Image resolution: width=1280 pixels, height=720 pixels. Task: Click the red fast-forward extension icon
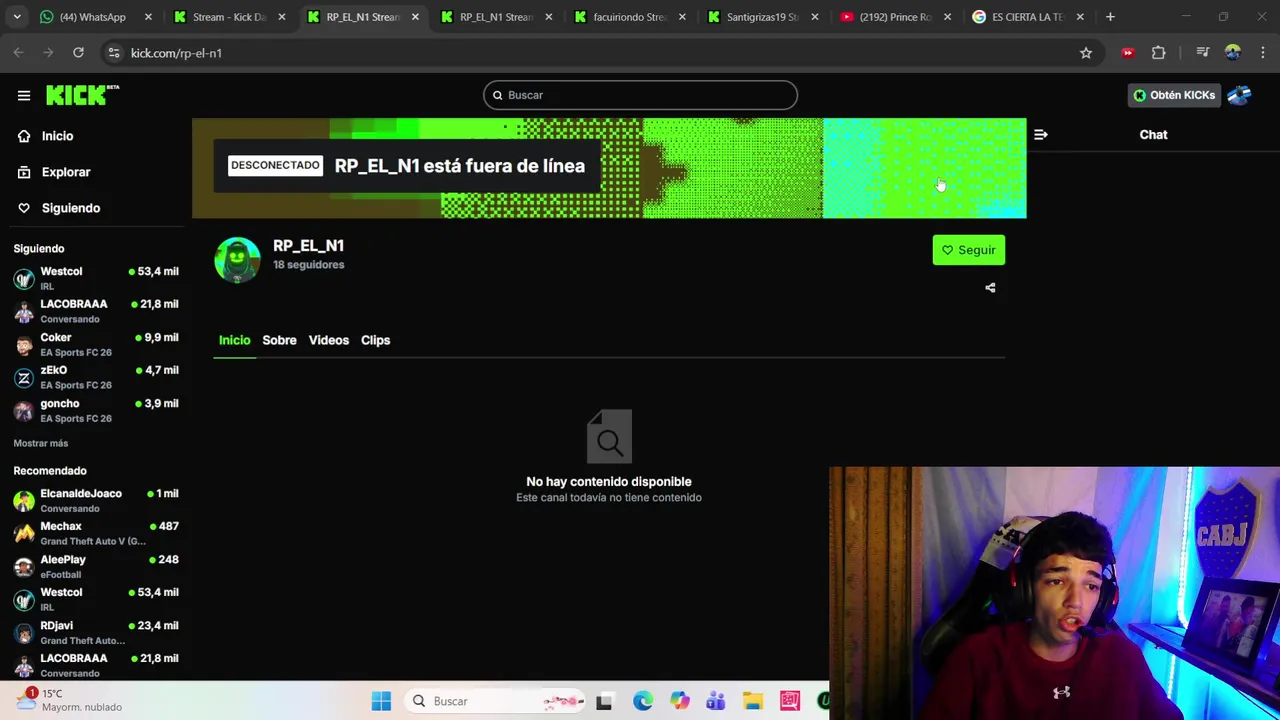pos(1128,53)
